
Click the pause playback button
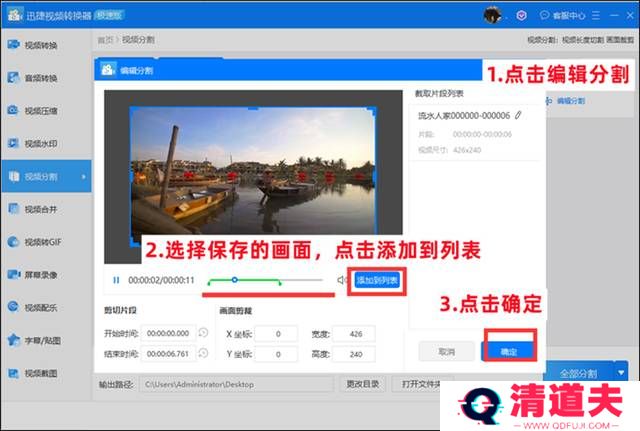coord(116,280)
